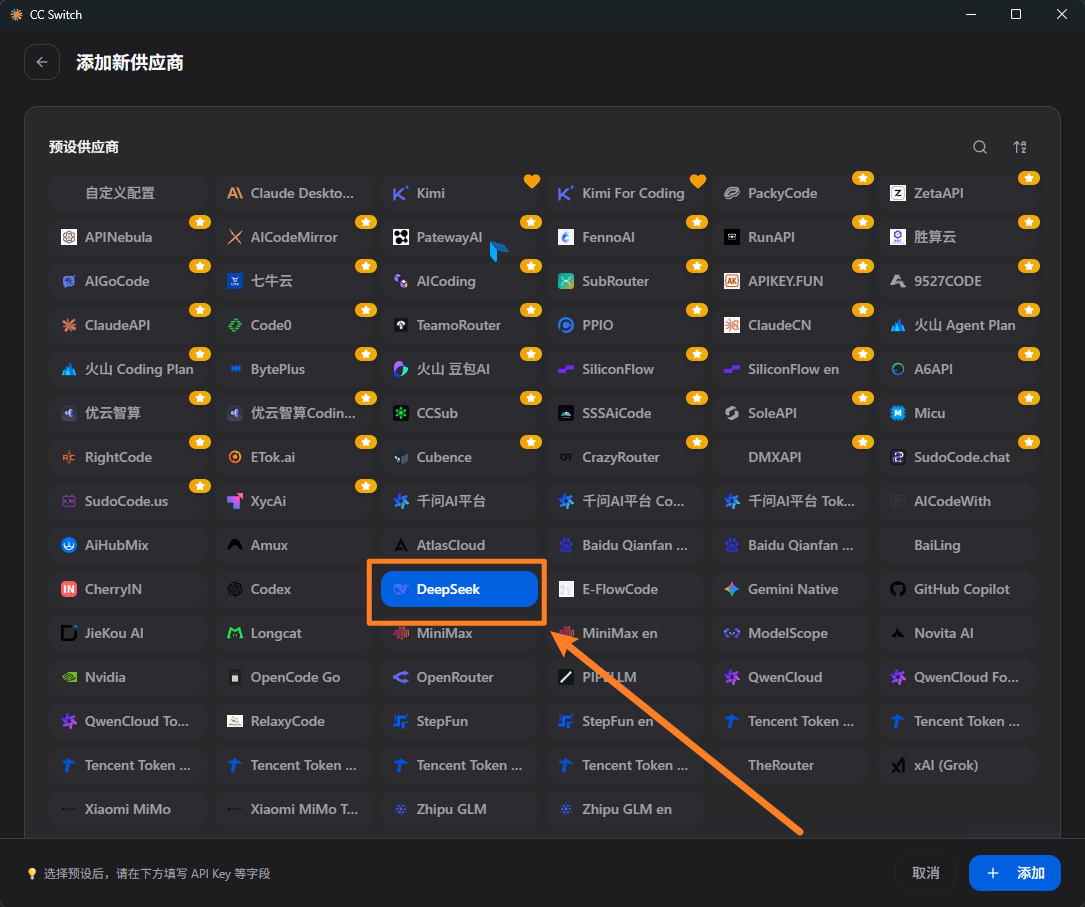Select the AtlasCloud preset

click(459, 544)
